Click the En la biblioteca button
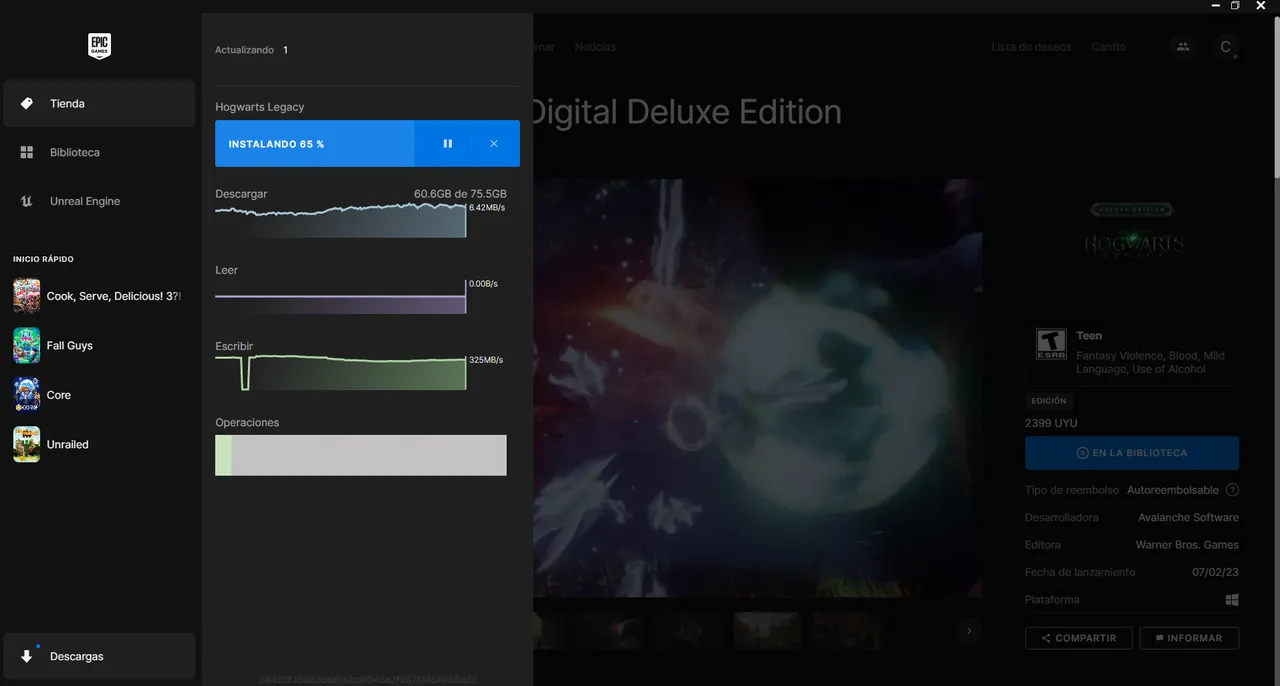The height and width of the screenshot is (686, 1280). point(1132,453)
